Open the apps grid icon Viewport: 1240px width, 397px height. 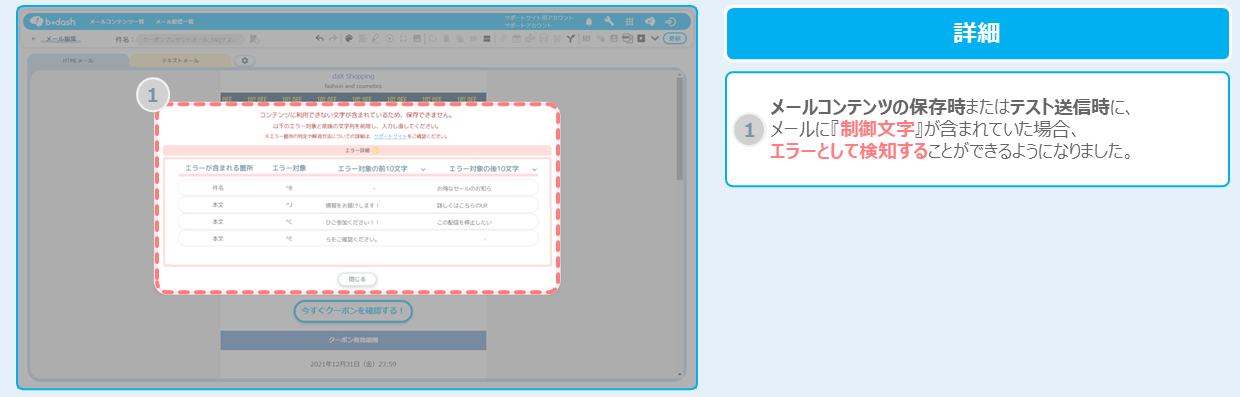(x=629, y=22)
